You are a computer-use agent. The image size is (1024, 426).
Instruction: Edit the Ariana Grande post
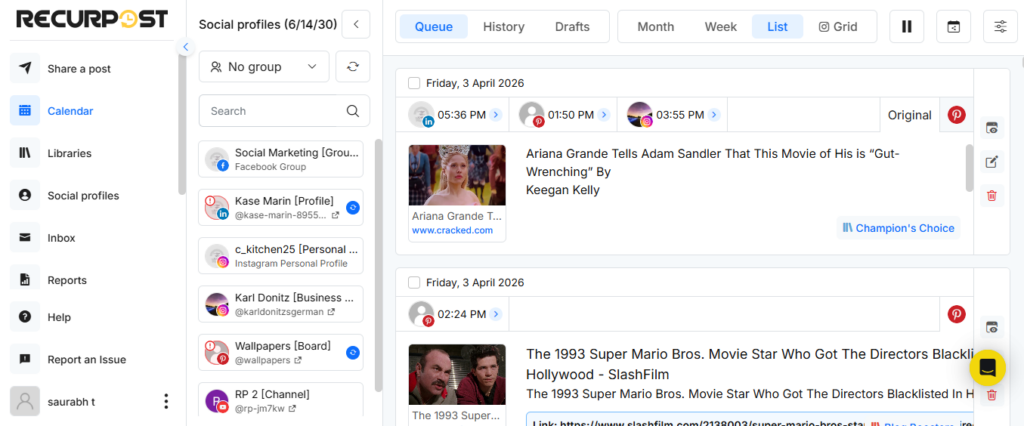(x=991, y=162)
